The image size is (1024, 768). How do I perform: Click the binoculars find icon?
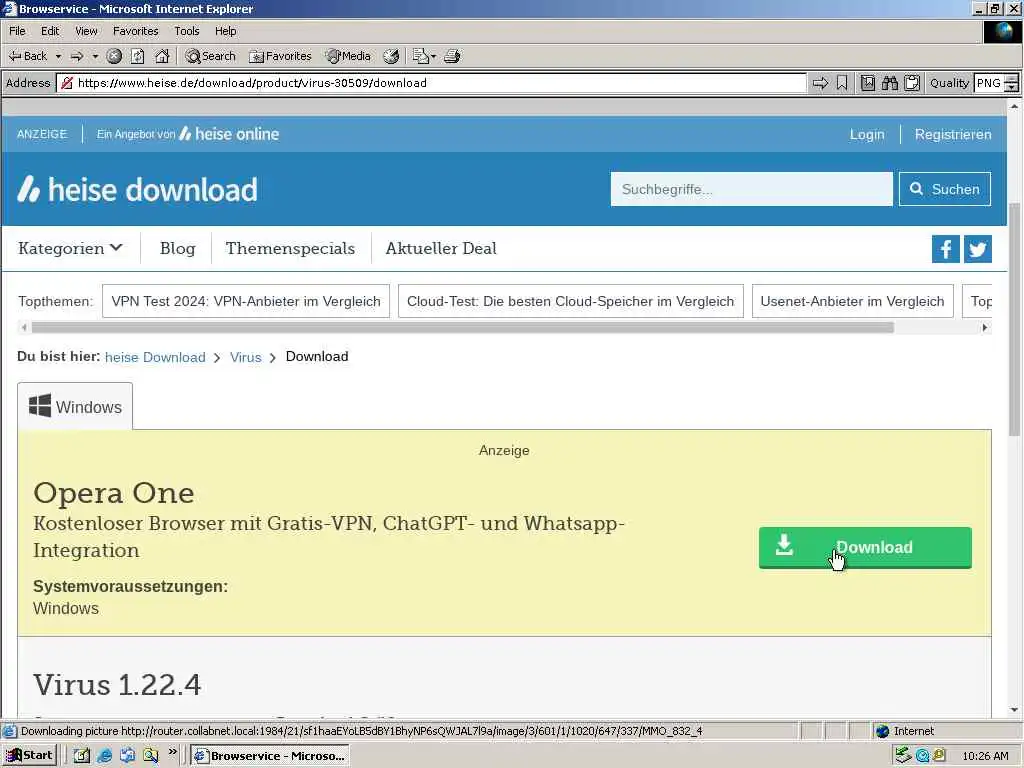pyautogui.click(x=889, y=83)
